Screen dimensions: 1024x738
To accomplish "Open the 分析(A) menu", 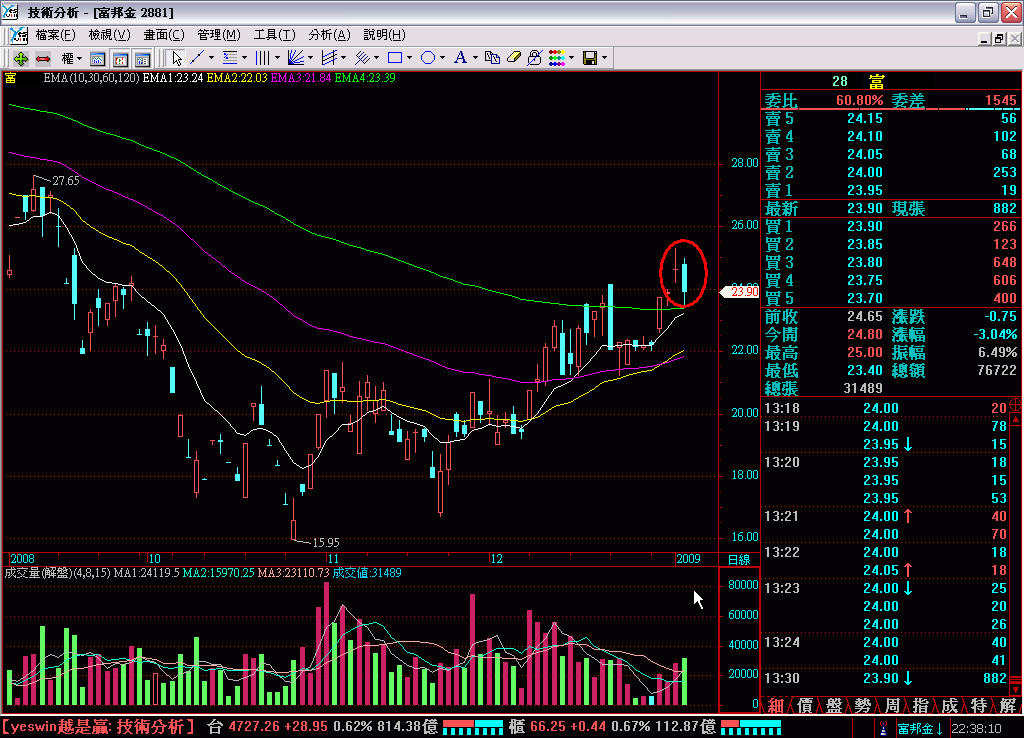I will click(x=329, y=35).
